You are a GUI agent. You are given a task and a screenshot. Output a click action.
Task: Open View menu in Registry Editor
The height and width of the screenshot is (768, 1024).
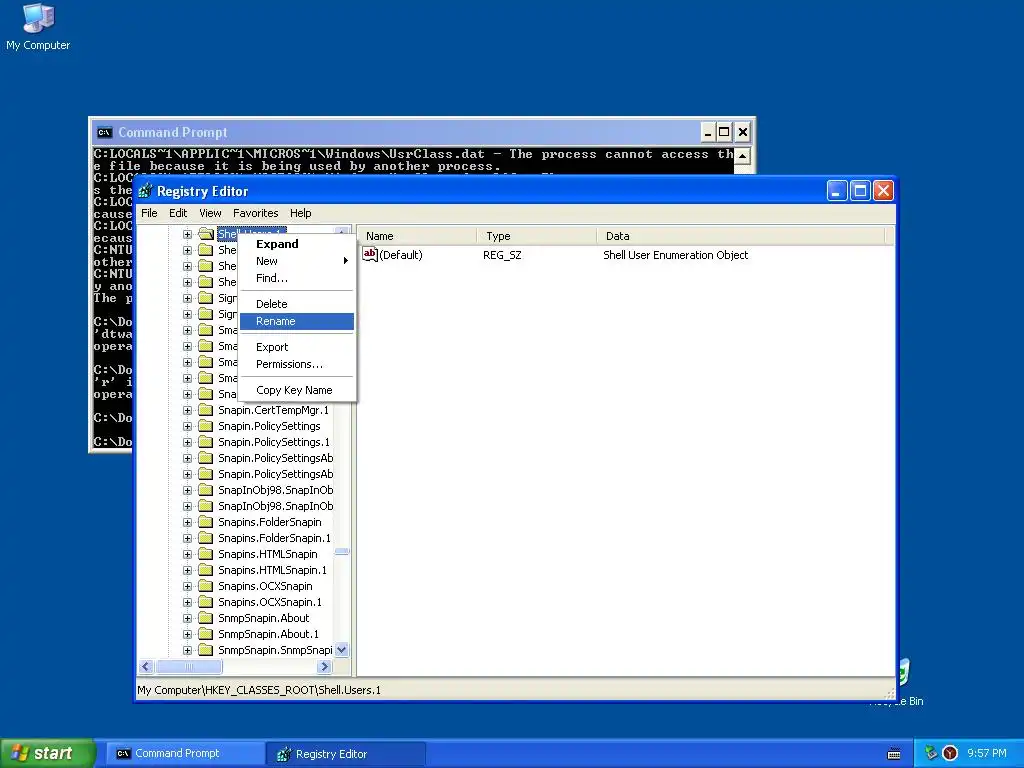coord(210,213)
